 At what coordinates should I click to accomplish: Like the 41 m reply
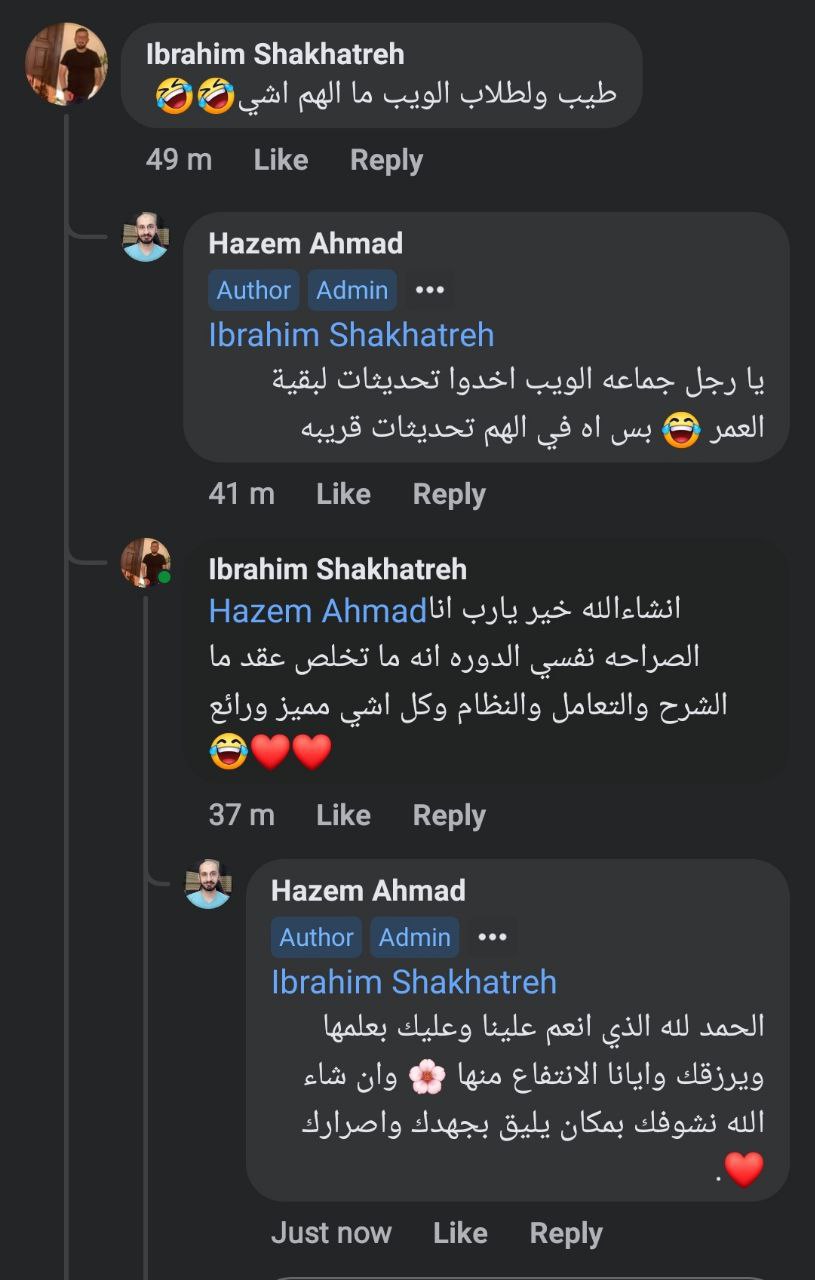[x=343, y=494]
